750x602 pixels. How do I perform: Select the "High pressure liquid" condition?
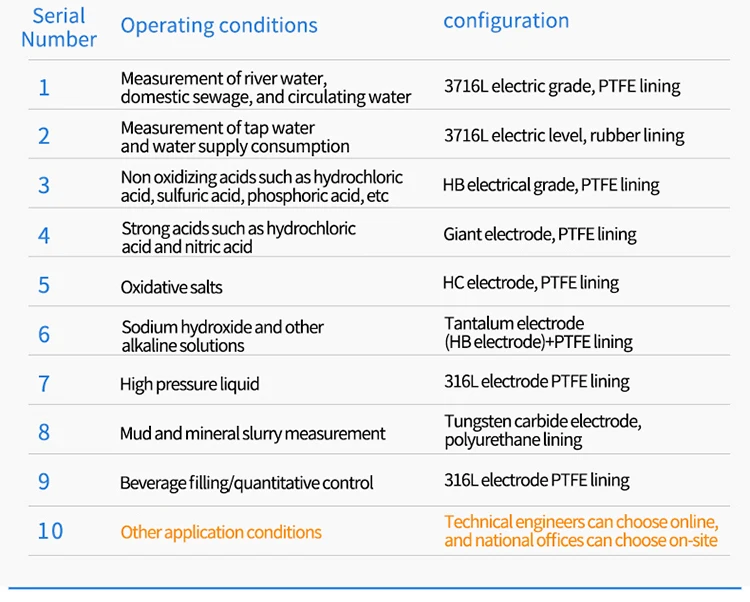click(x=189, y=384)
